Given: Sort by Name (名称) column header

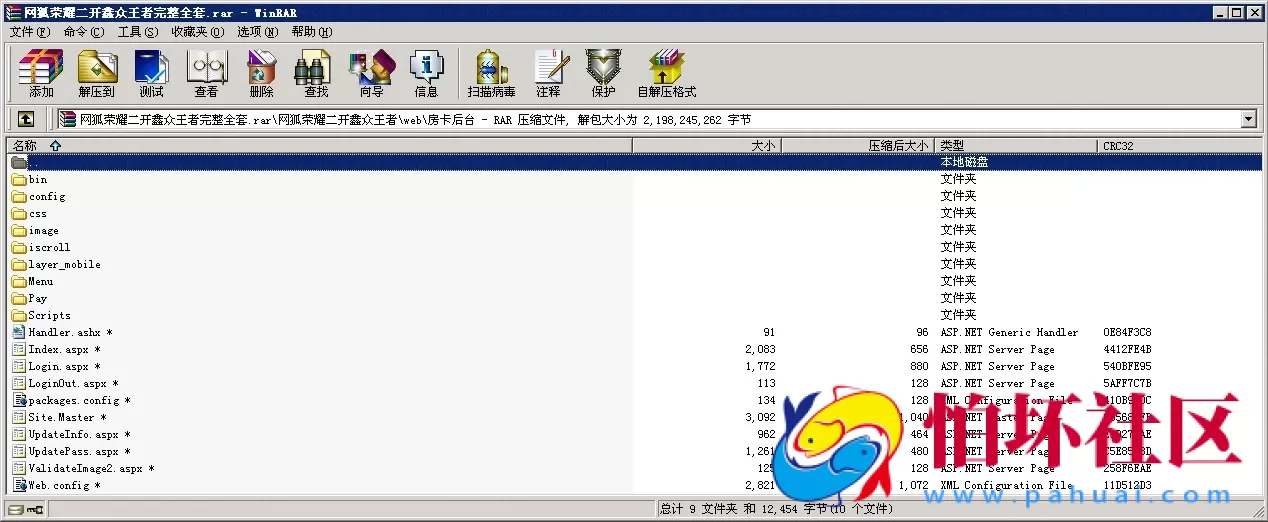Looking at the screenshot, I should [319, 146].
